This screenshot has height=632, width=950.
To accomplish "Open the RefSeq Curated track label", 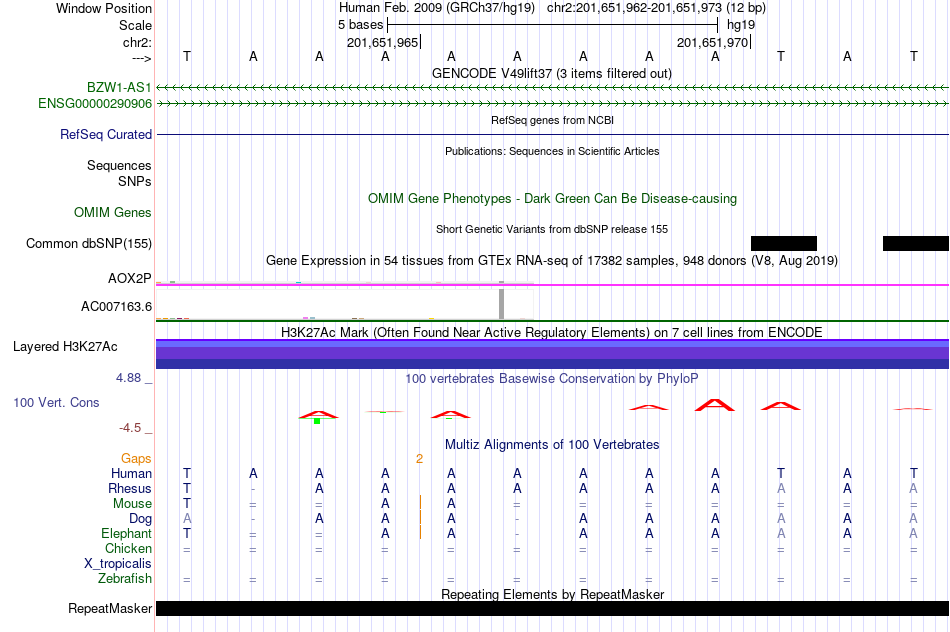I will click(105, 135).
